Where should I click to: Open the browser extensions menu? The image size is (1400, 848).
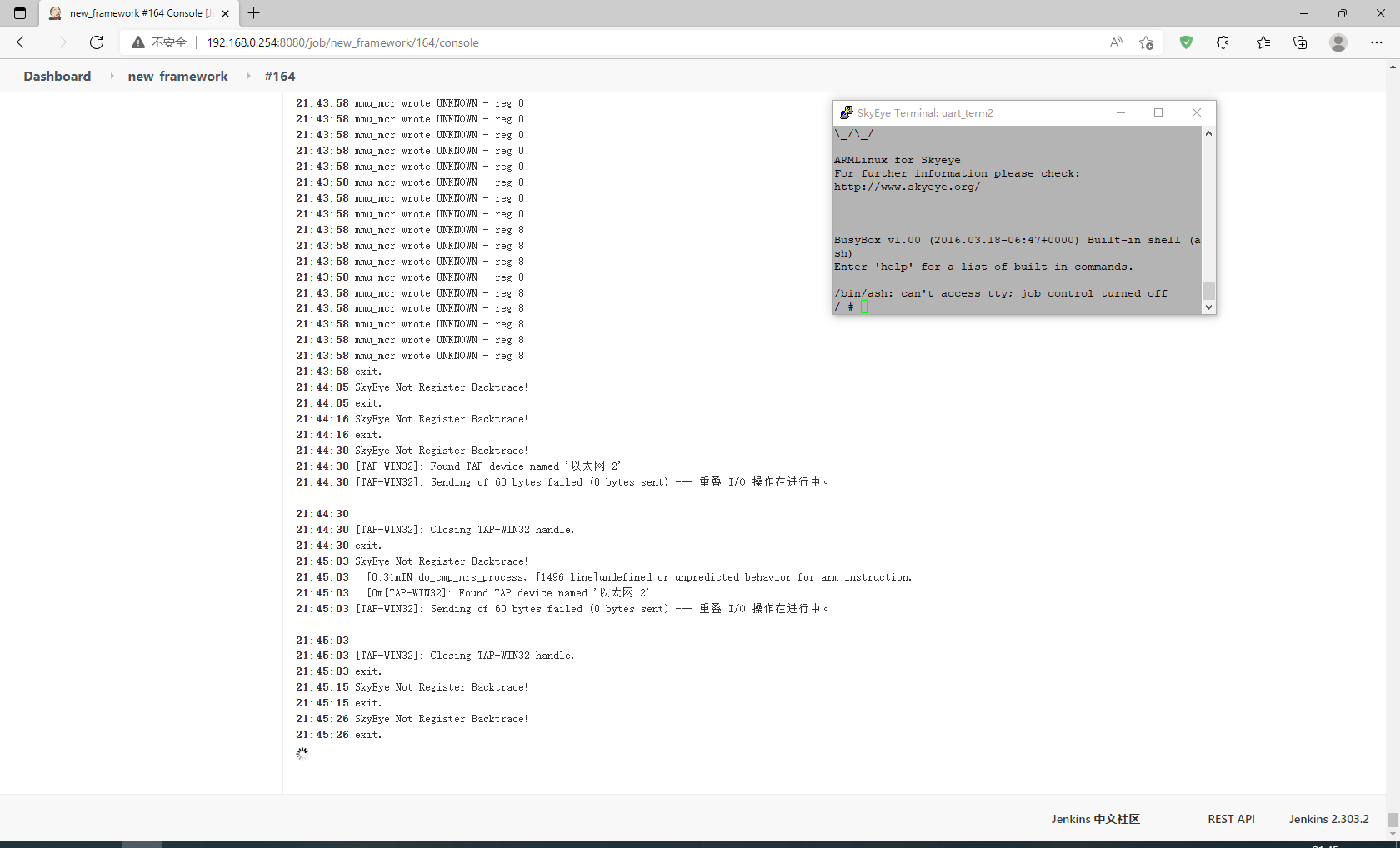pyautogui.click(x=1222, y=42)
